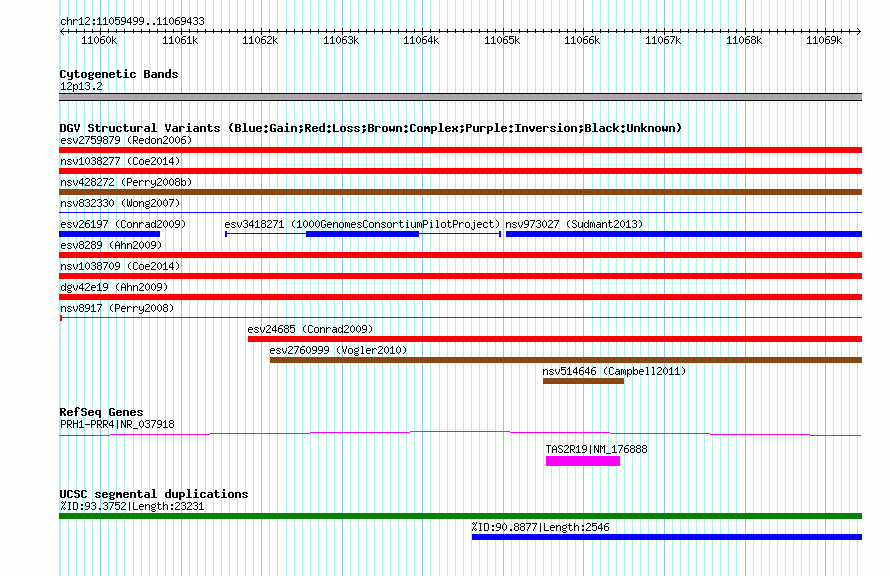Viewport: 890px width, 576px height.
Task: Open the nsv832330 (Wong2007) variant label
Action: point(120,203)
